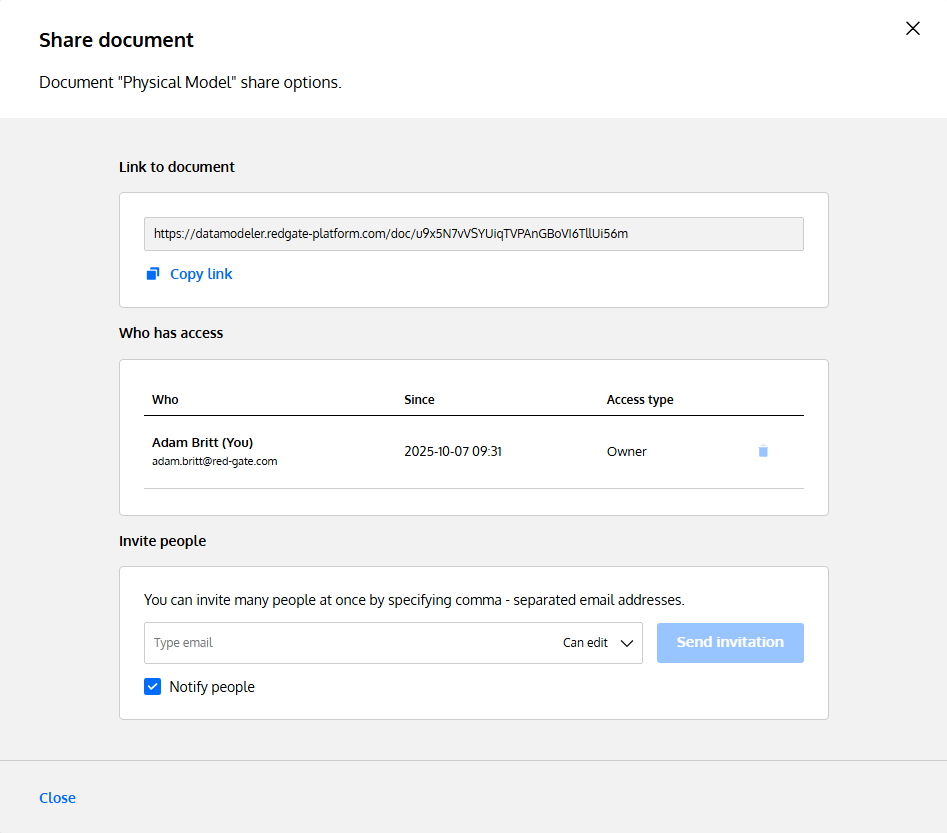Click the adam.britt@red-gate.com email address
The image size is (947, 833).
click(214, 461)
